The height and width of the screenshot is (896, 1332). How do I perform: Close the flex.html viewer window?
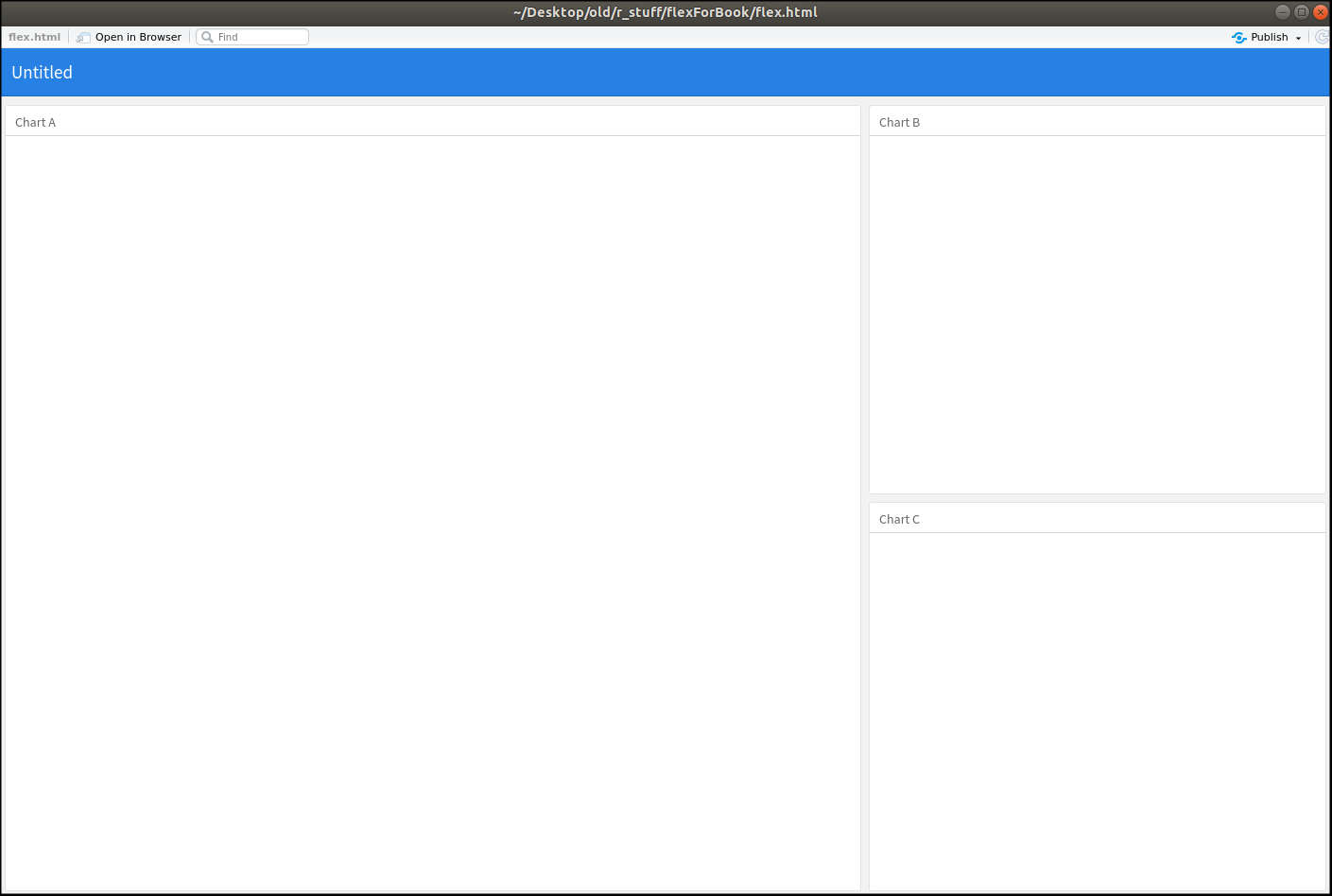1321,12
